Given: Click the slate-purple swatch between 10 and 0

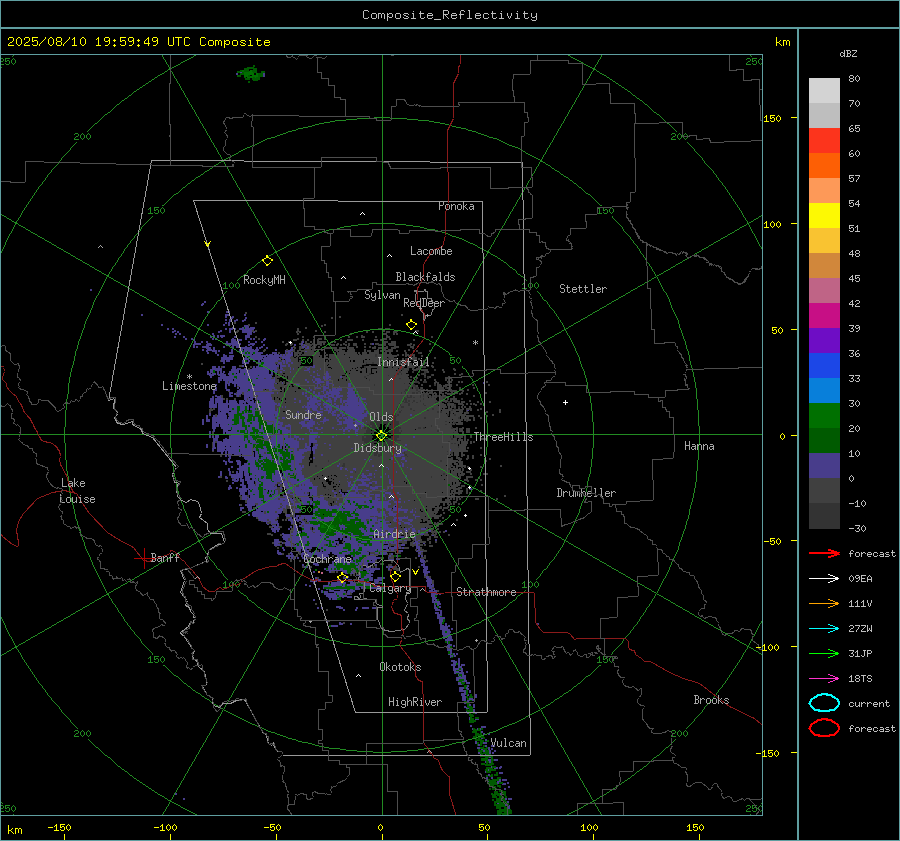Looking at the screenshot, I should pyautogui.click(x=824, y=466).
